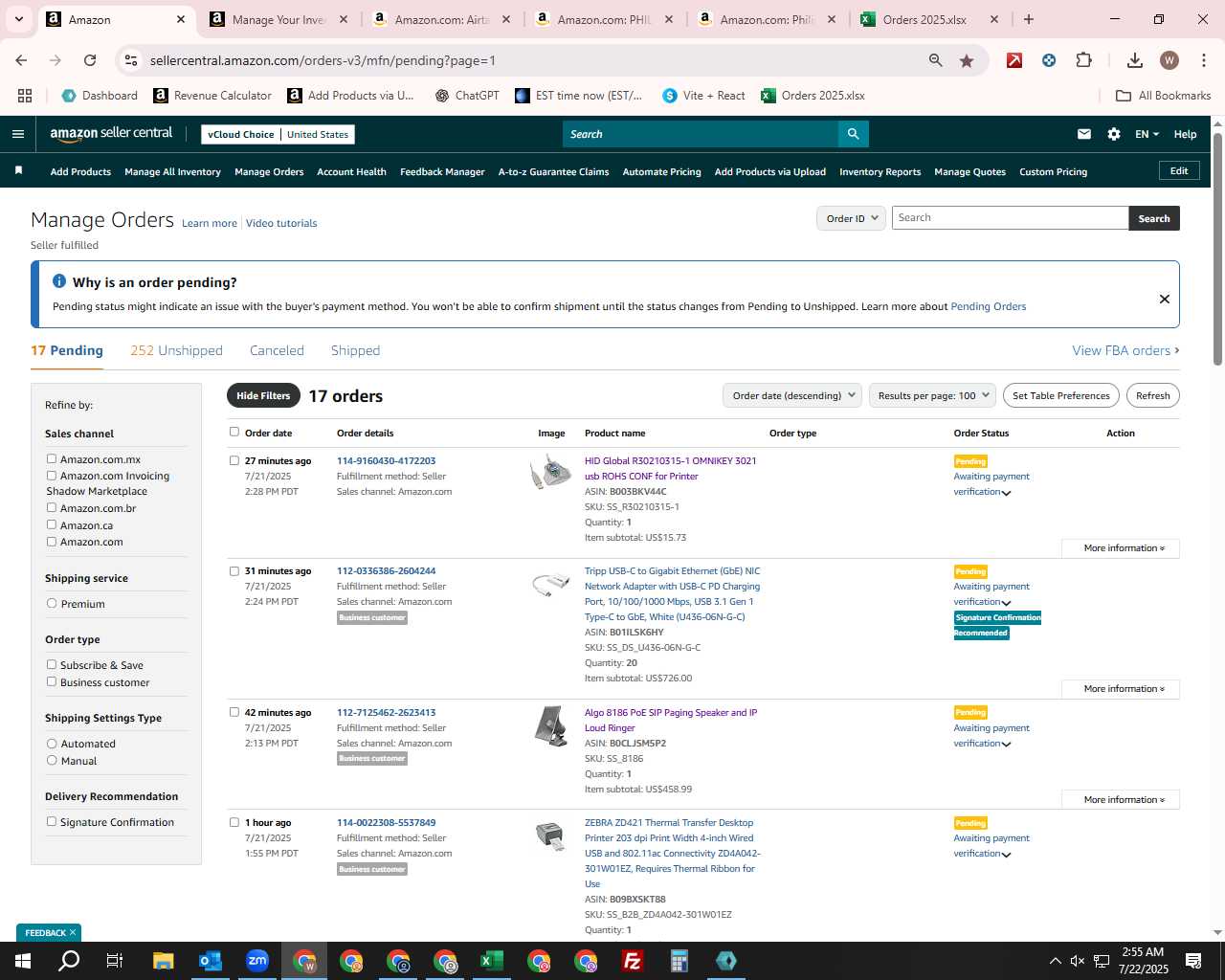This screenshot has width=1225, height=980.
Task: Open the Results per page dropdown
Action: (x=933, y=395)
